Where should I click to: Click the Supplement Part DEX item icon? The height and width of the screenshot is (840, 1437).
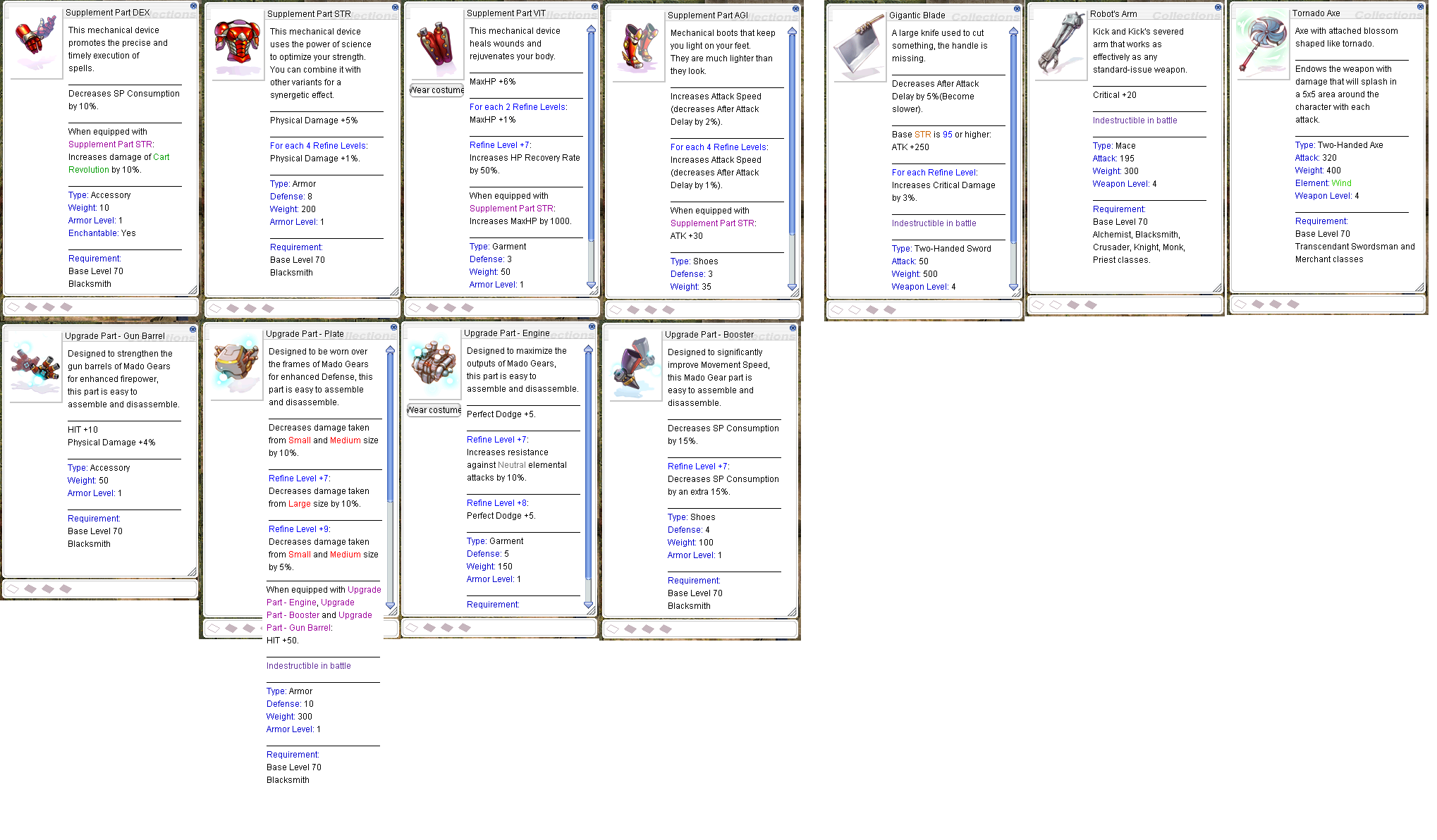click(x=36, y=41)
